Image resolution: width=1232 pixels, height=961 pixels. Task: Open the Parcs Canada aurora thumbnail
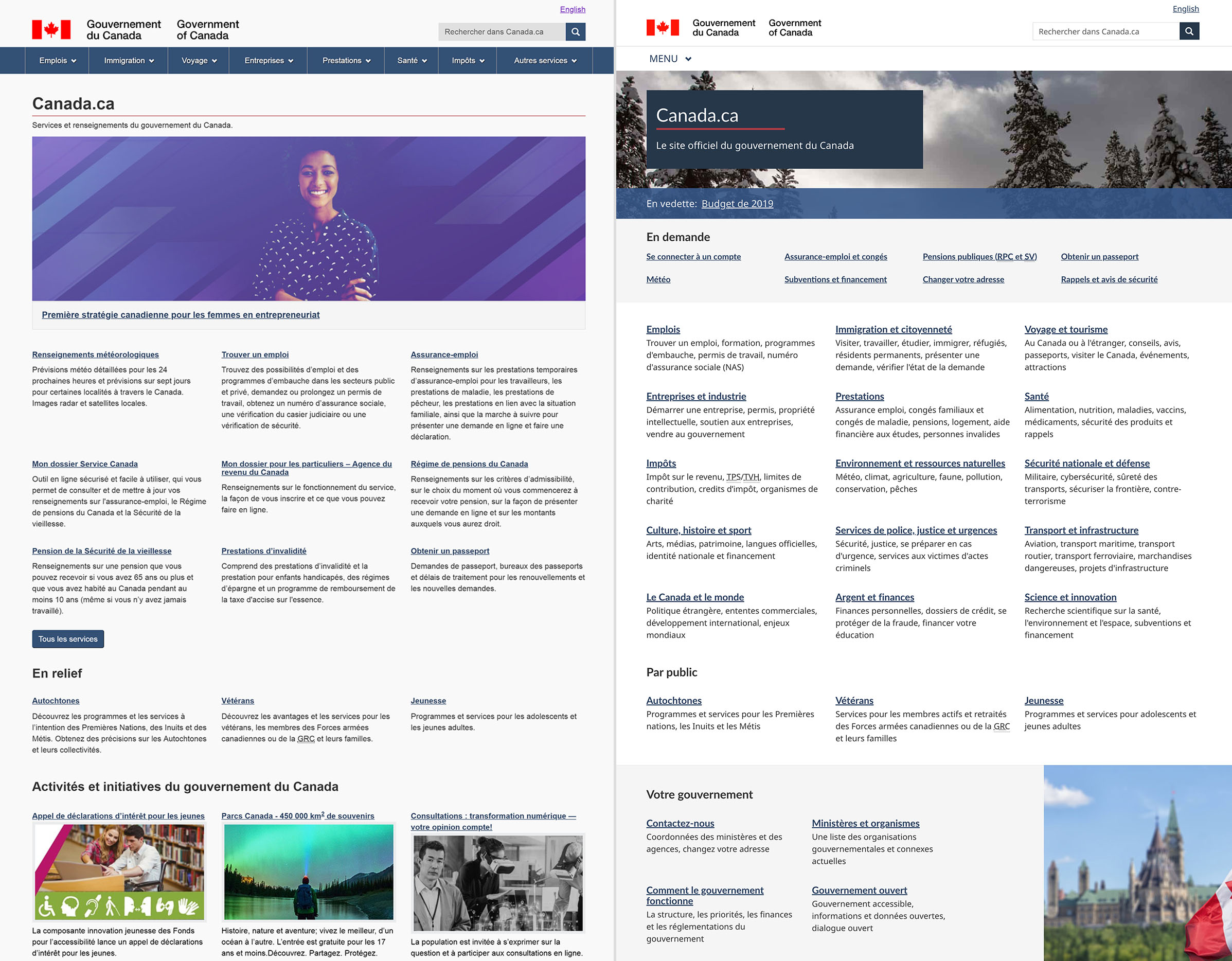click(x=309, y=872)
